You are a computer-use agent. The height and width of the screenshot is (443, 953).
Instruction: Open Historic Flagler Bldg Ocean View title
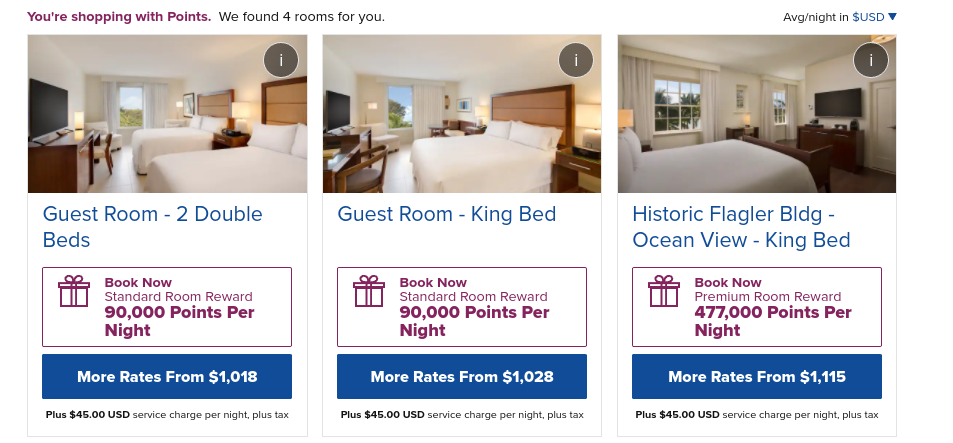pyautogui.click(x=741, y=227)
